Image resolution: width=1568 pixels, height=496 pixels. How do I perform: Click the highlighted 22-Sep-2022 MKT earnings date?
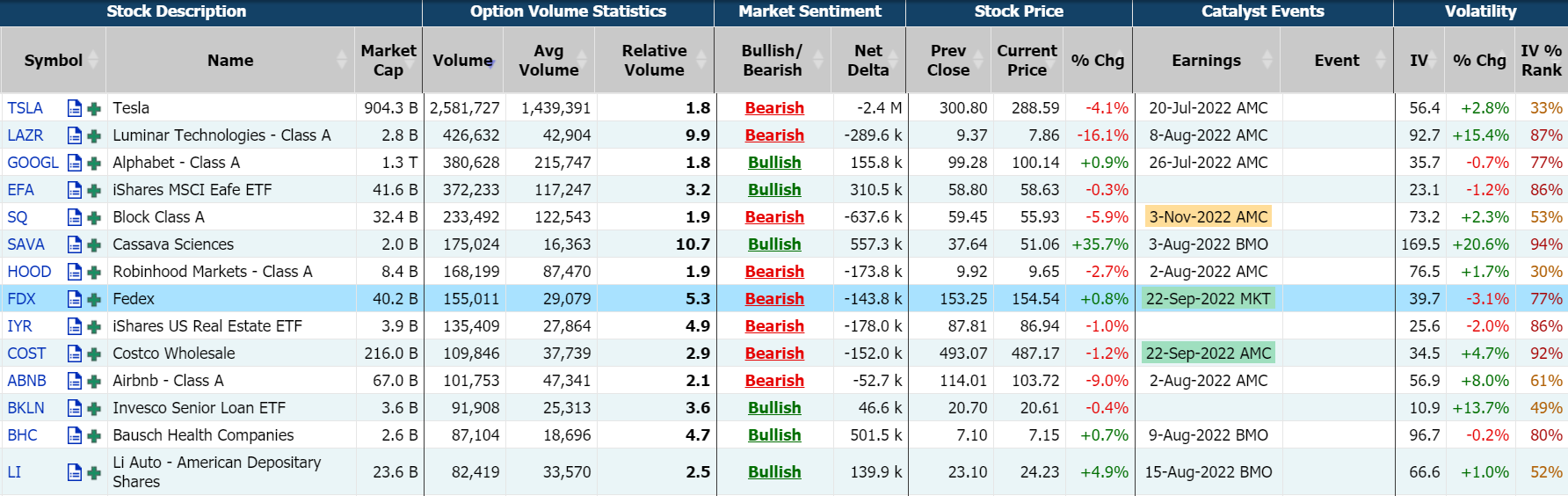click(1208, 299)
